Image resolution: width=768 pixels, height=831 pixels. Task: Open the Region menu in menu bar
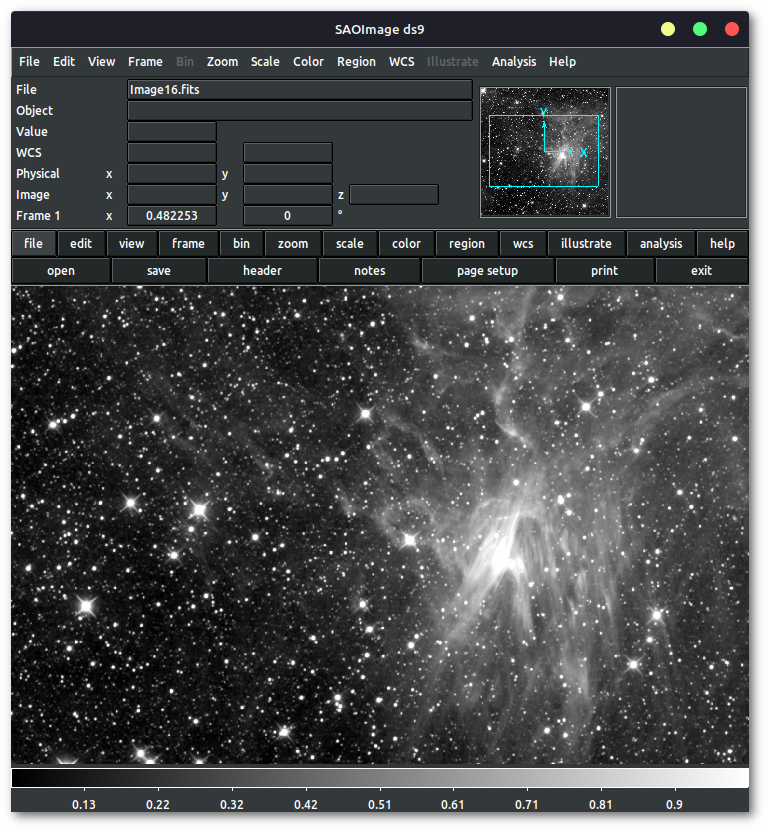pos(356,61)
